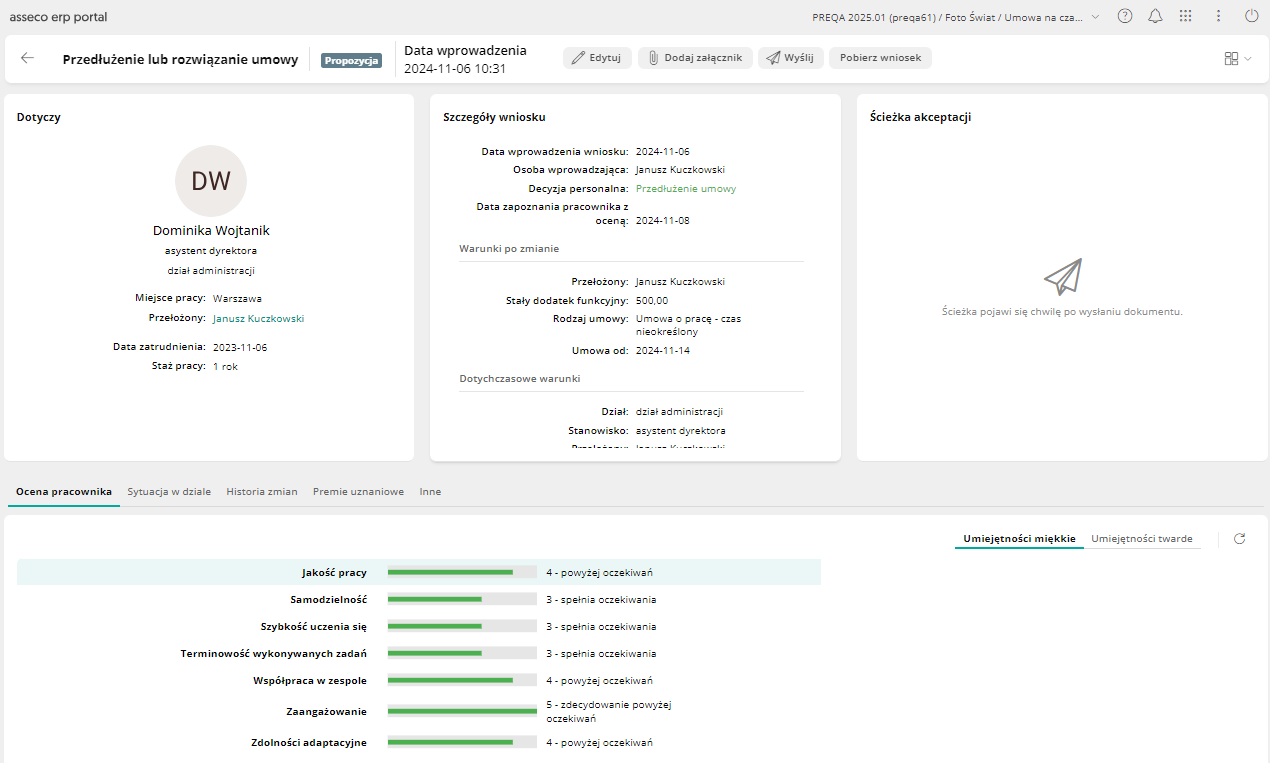Click the Zaangażowanie rating bar

(462, 712)
